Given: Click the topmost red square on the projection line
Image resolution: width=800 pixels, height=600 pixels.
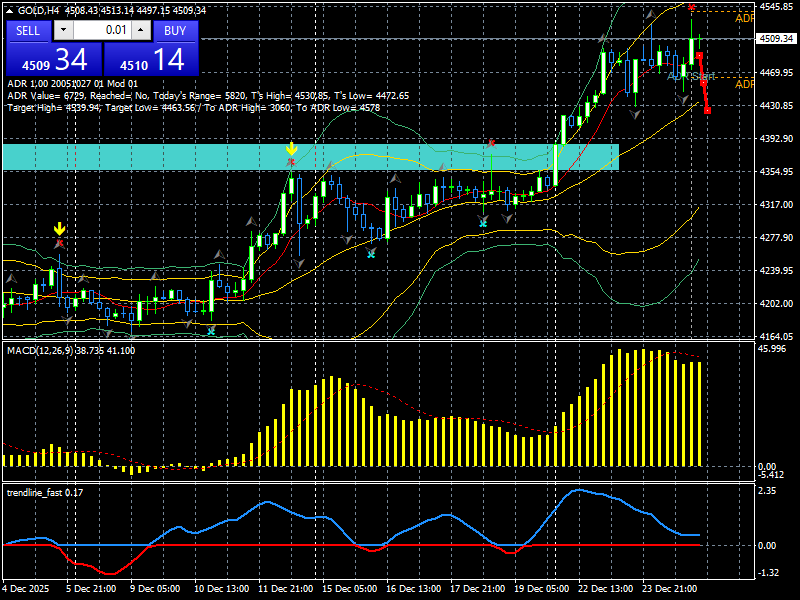Looking at the screenshot, I should click(699, 55).
